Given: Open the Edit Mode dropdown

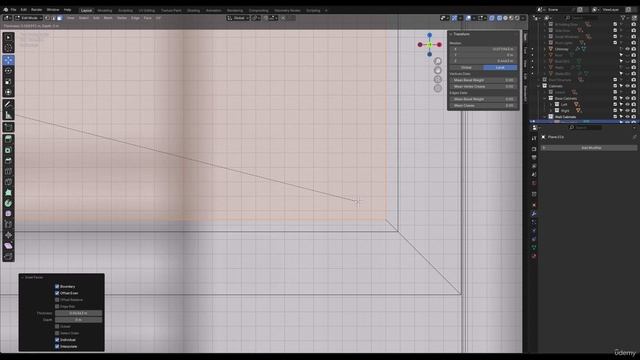Looking at the screenshot, I should [x=29, y=18].
